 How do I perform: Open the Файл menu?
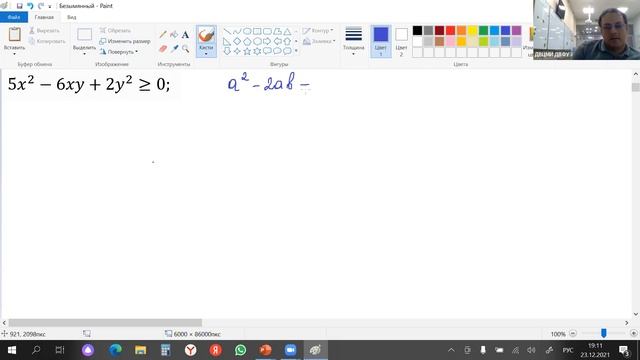coord(14,17)
